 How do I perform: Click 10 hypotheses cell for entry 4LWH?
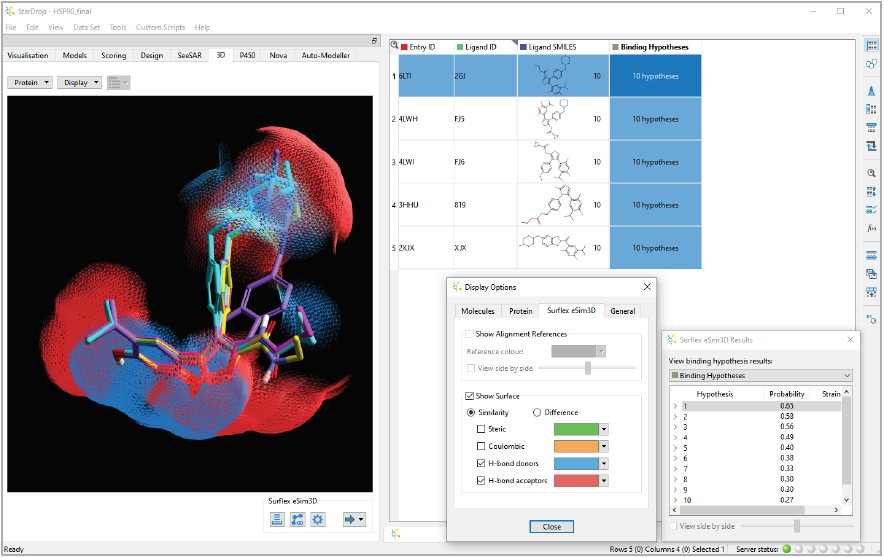pos(656,119)
